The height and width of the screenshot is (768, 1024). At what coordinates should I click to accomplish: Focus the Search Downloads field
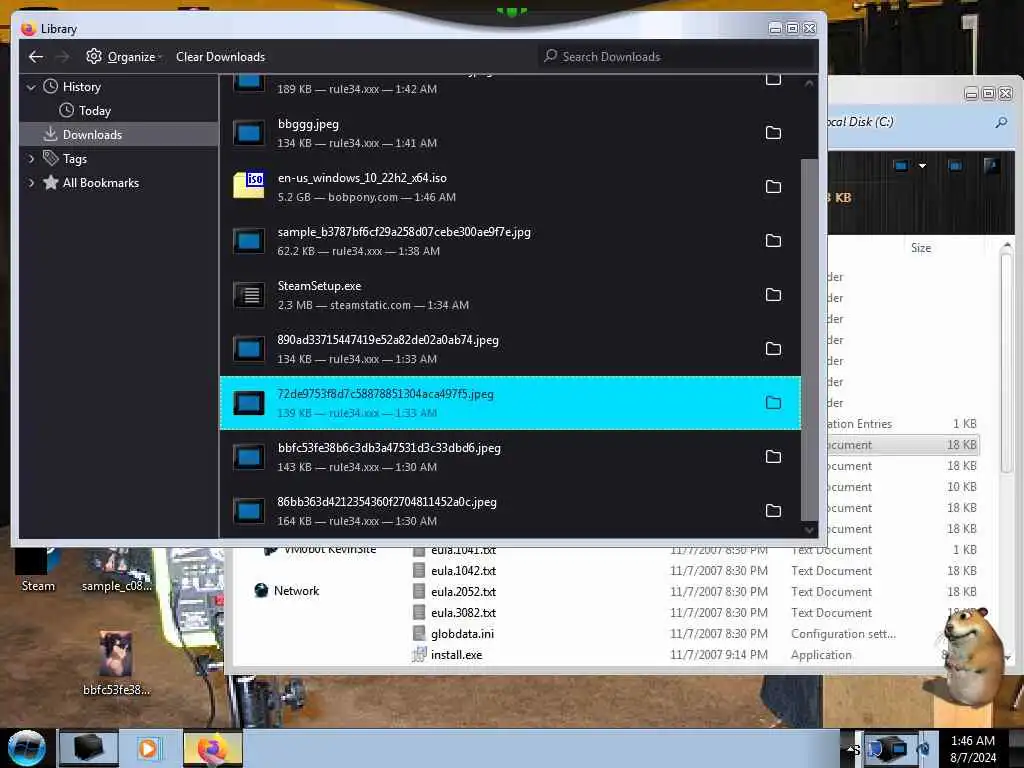point(678,57)
